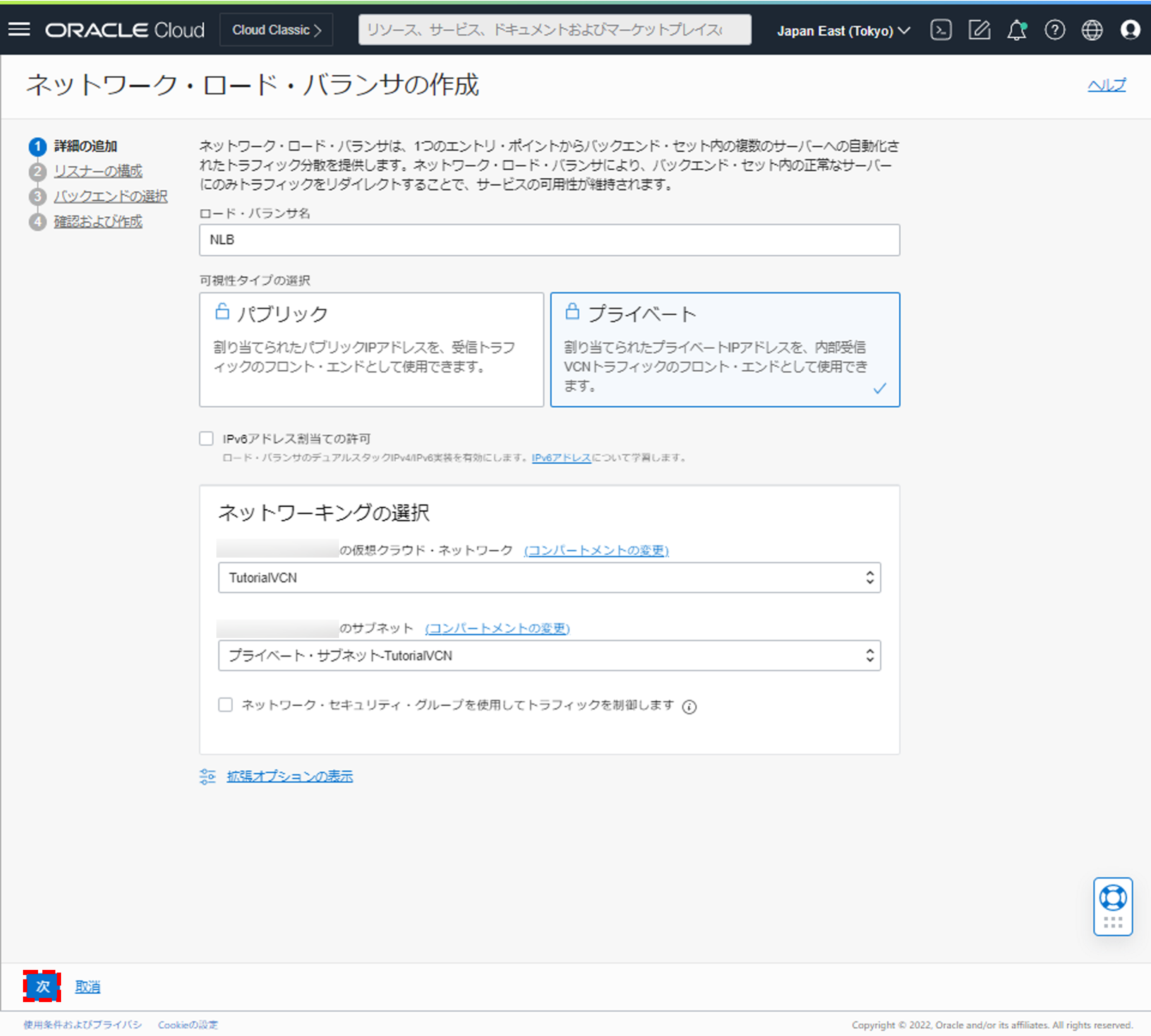
Task: Open the TutorialVCN network dropdown
Action: pos(549,577)
